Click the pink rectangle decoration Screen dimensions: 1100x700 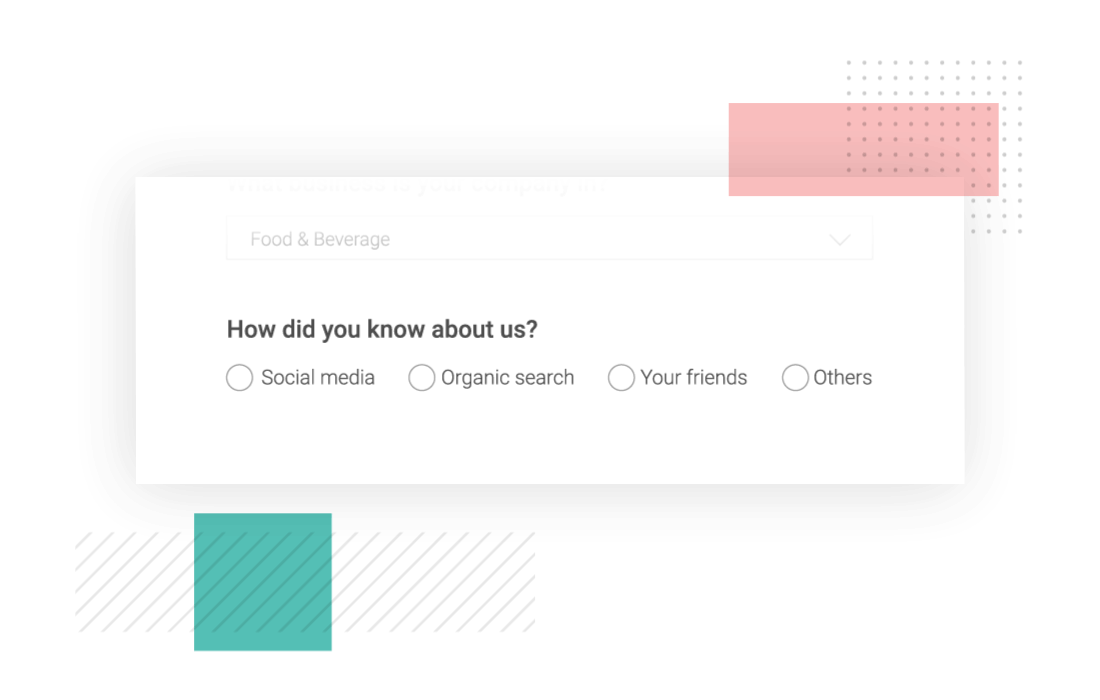pyautogui.click(x=863, y=149)
